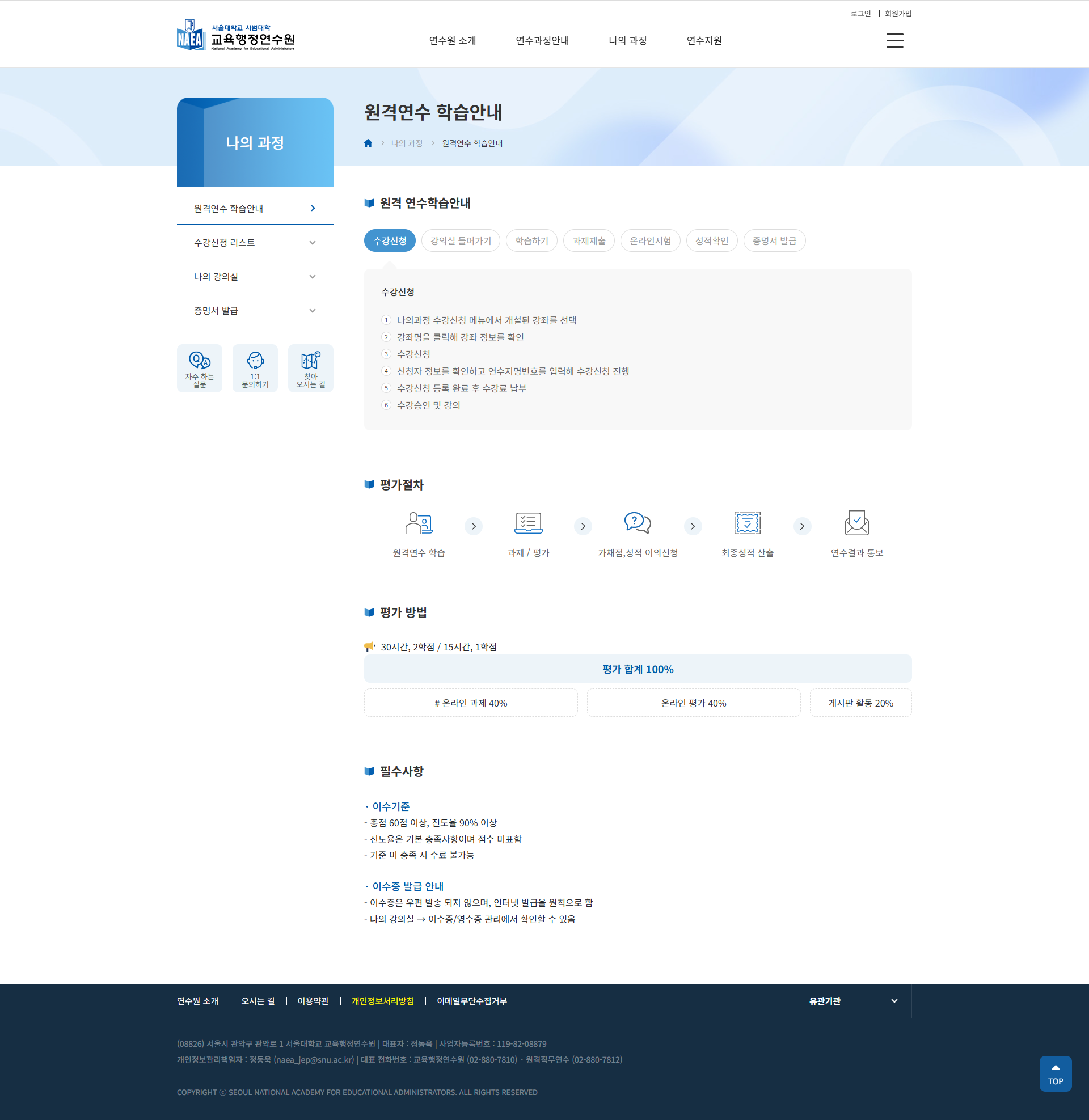Open the hamburger menu icon

tap(894, 41)
